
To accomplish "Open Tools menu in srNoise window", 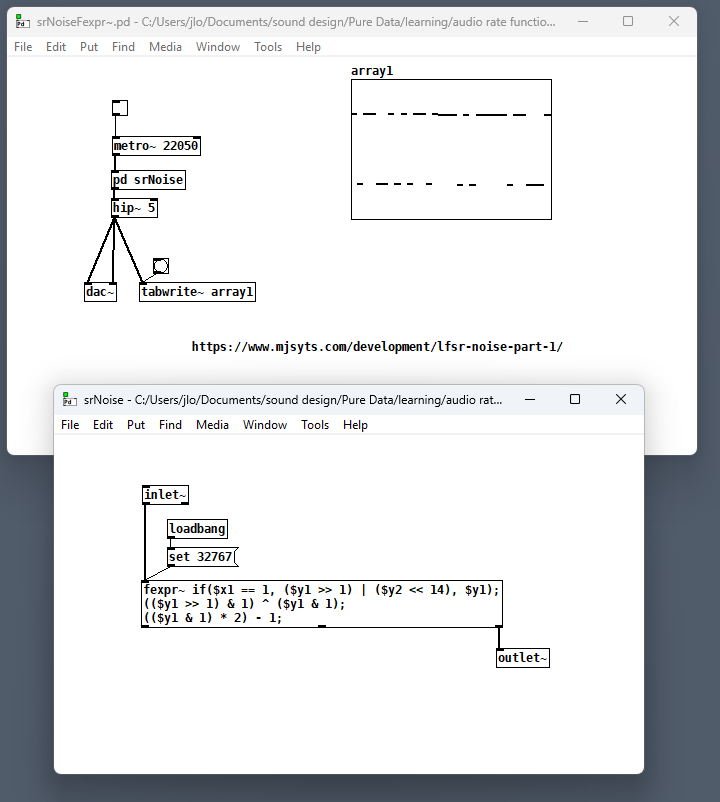I will click(x=315, y=425).
